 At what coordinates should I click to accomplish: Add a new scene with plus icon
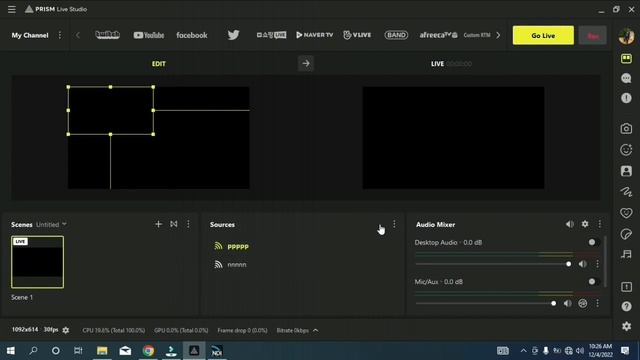[158, 224]
